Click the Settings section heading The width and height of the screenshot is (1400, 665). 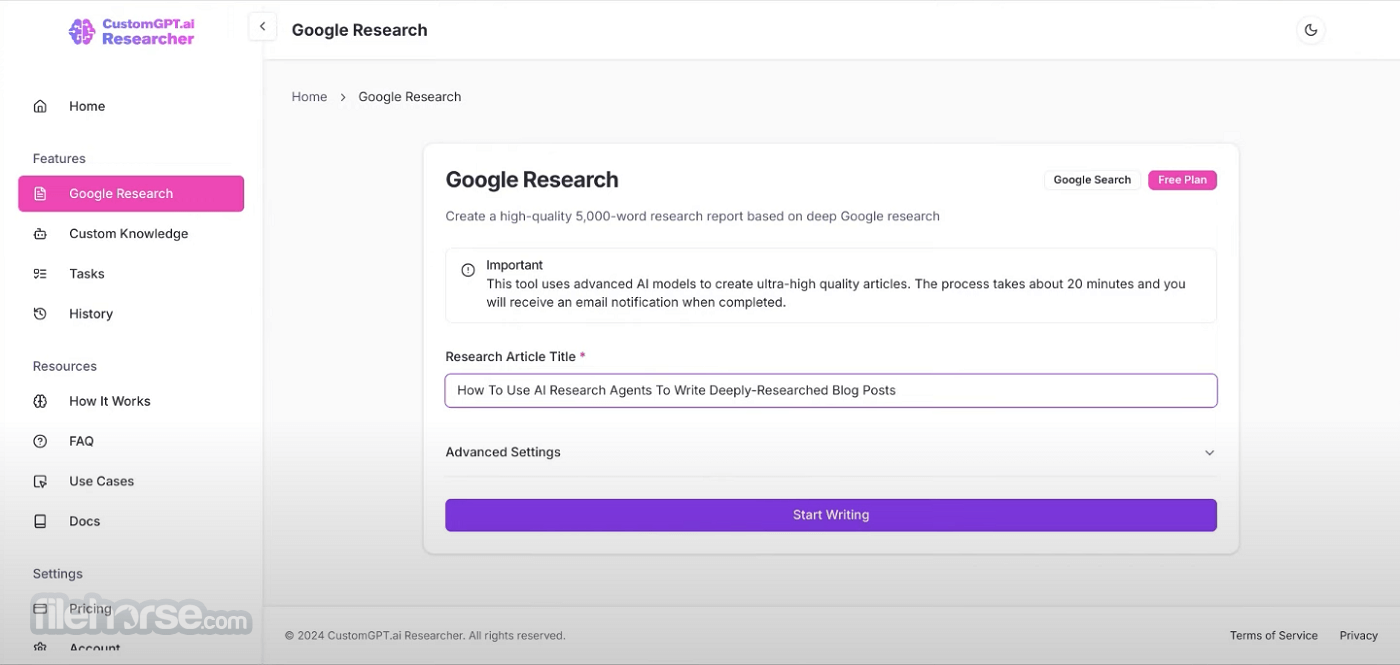pos(58,574)
